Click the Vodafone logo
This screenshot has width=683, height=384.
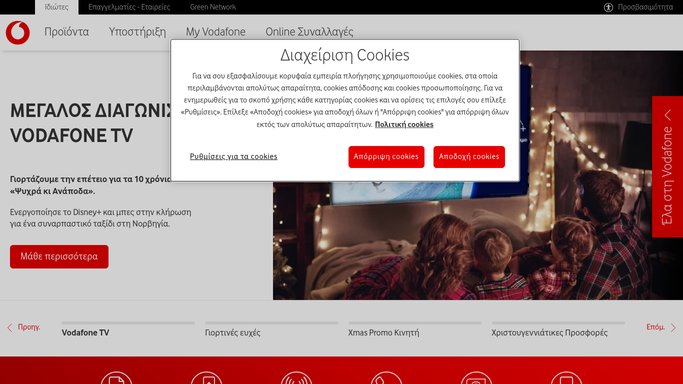[18, 33]
